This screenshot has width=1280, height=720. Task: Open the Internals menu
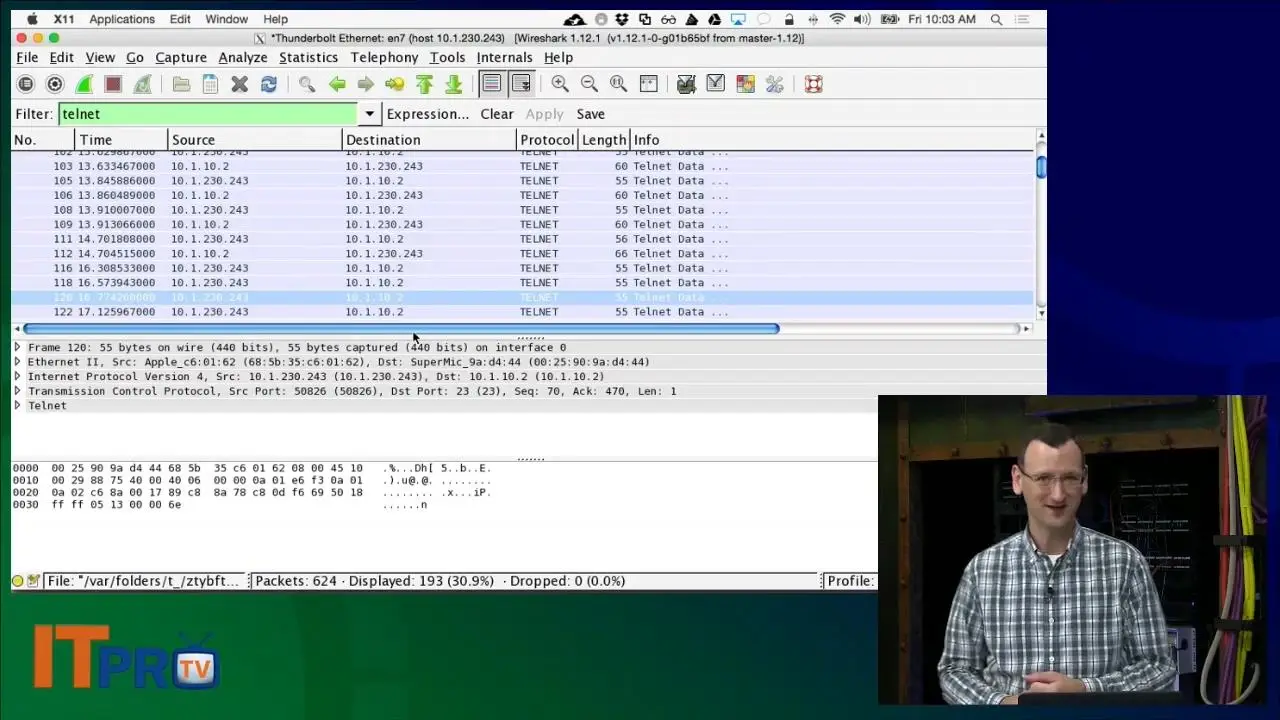[504, 58]
